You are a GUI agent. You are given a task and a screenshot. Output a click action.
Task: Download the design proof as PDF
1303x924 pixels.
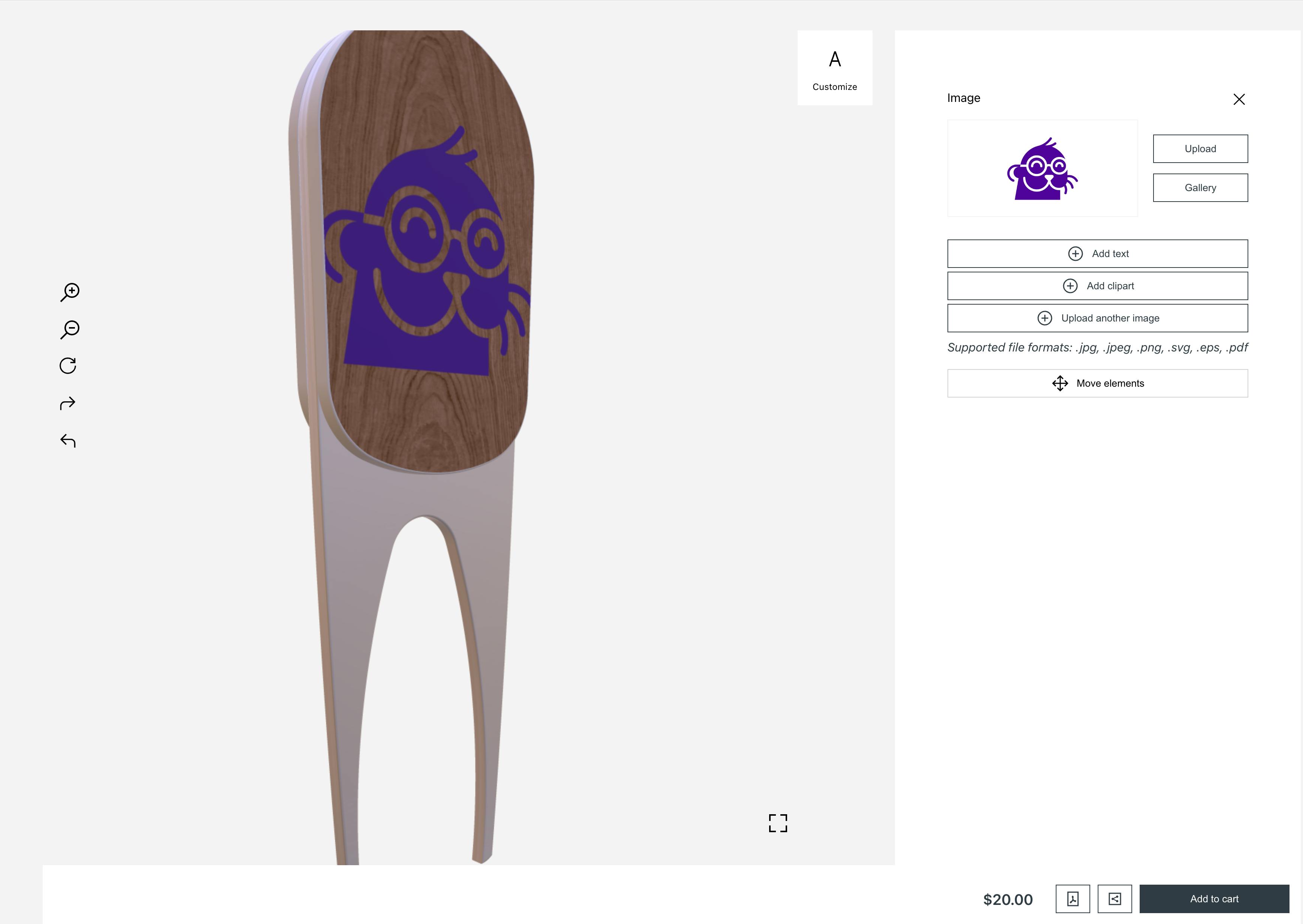click(1073, 899)
